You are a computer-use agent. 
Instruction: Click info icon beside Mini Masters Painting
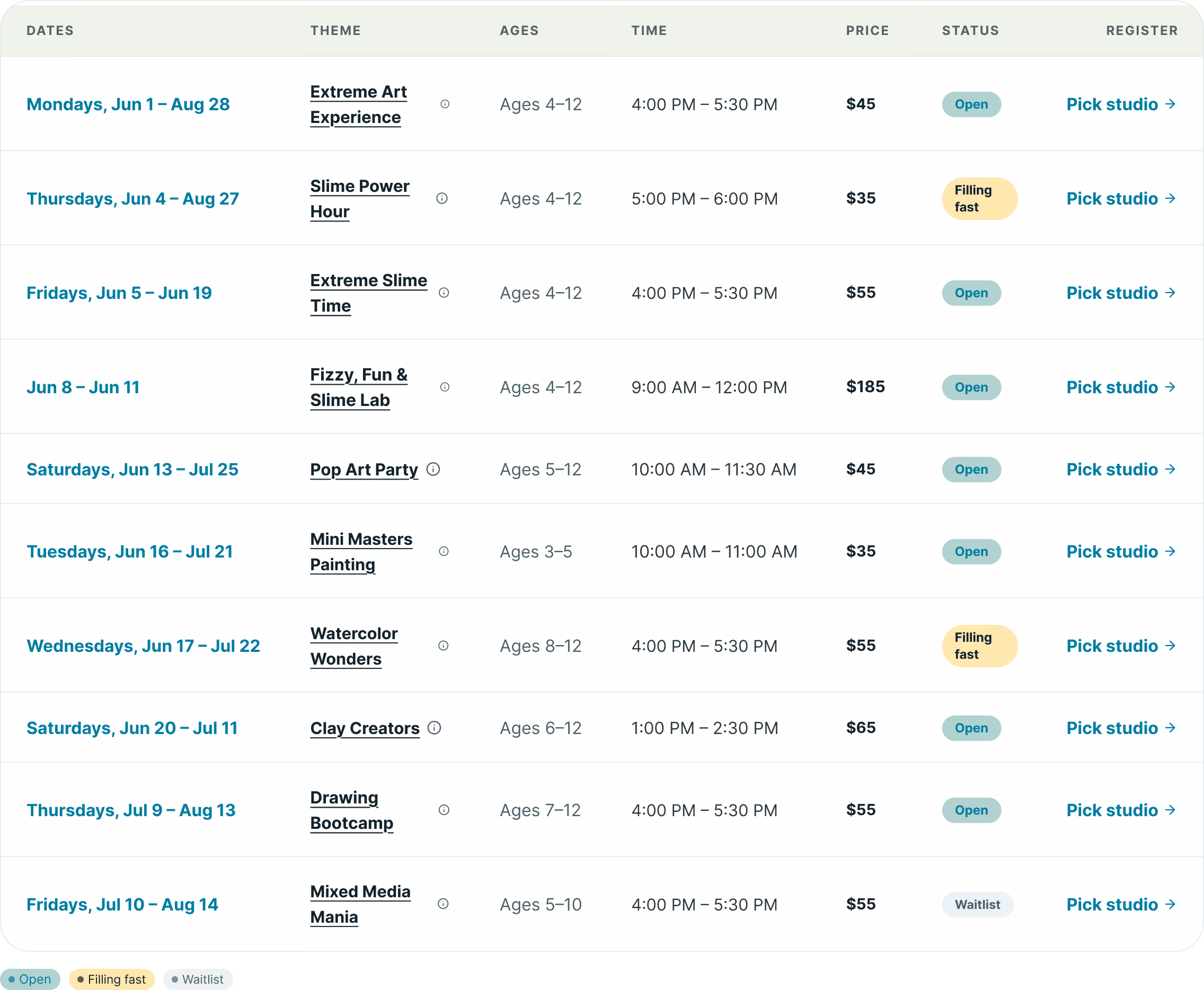click(x=444, y=552)
